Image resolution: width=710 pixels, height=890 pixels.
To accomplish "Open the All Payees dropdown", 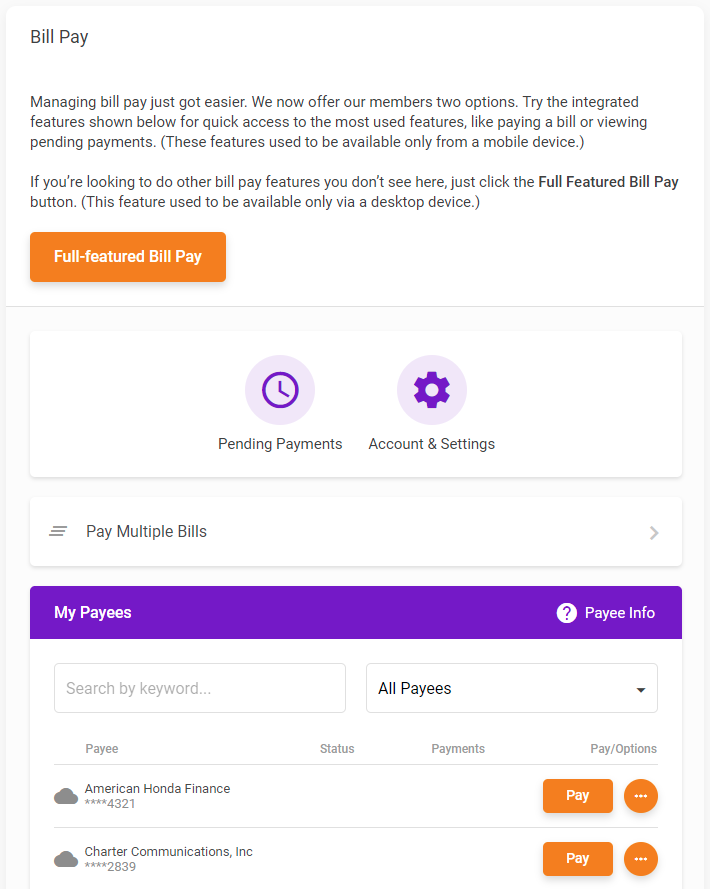I will coord(511,688).
